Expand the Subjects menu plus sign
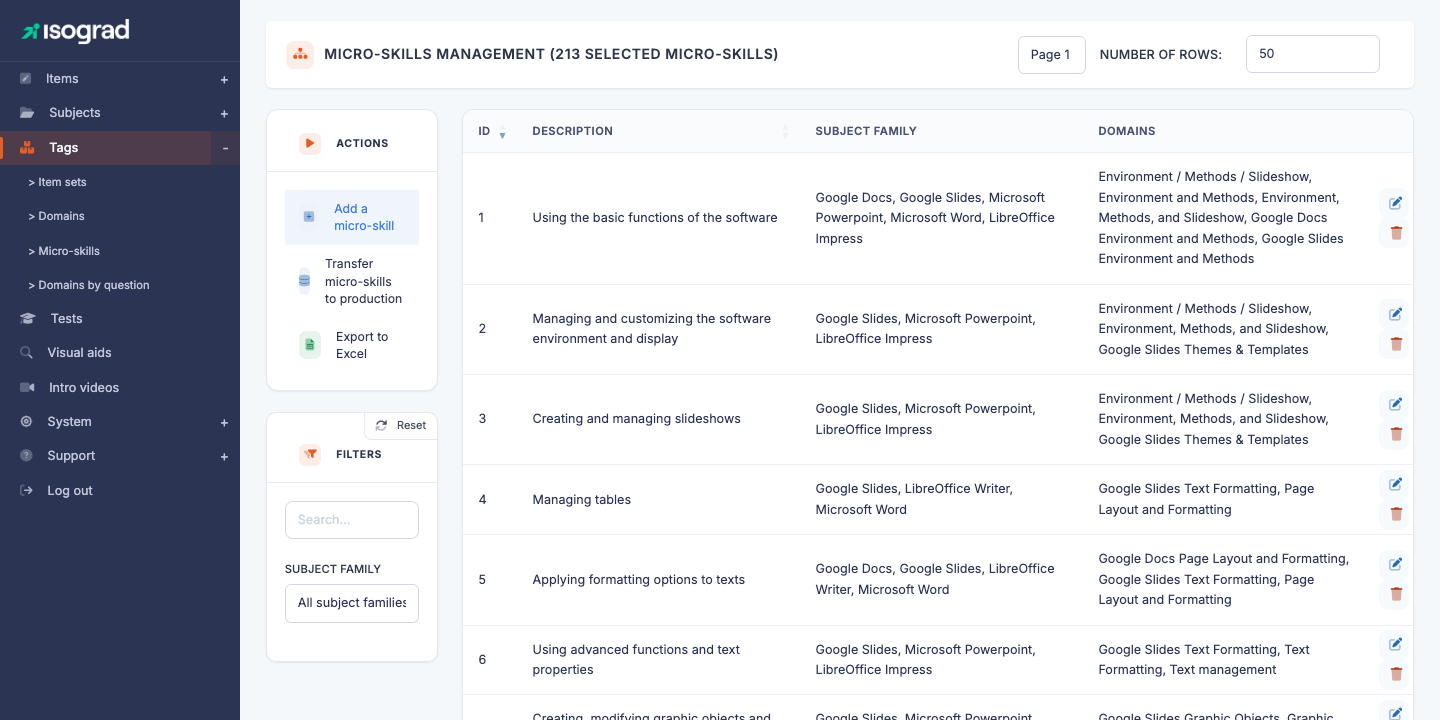The height and width of the screenshot is (720, 1440). pyautogui.click(x=224, y=114)
